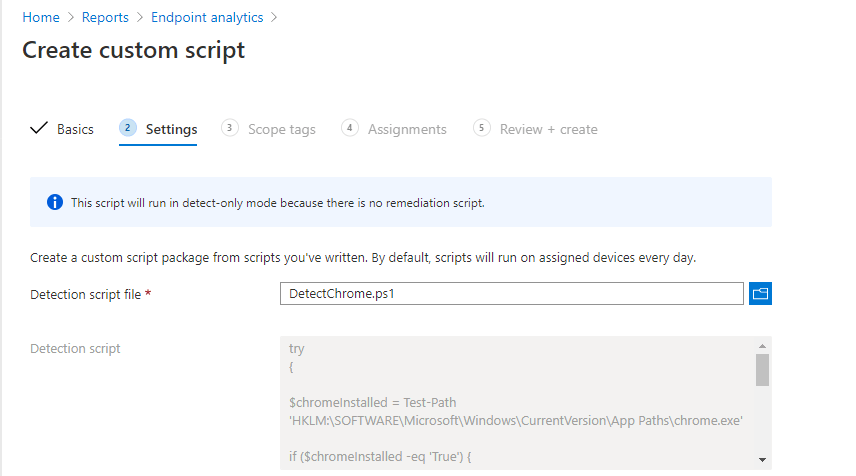Browse for detection script file using folder icon
This screenshot has width=856, height=476.
(x=760, y=293)
